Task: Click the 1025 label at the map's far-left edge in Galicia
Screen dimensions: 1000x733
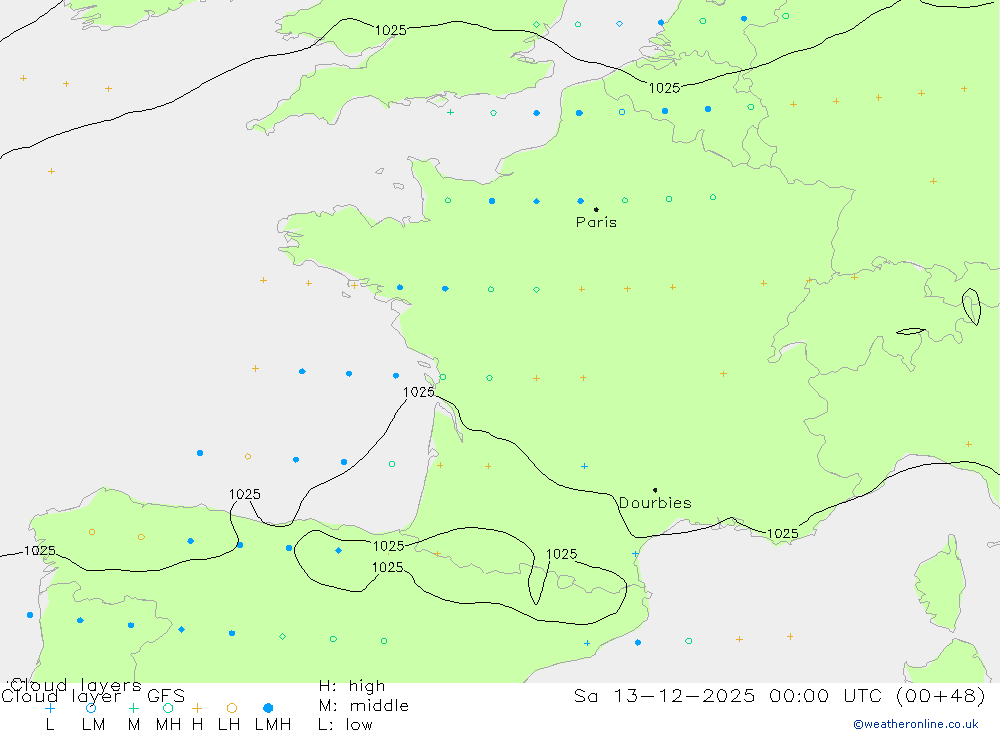Action: tap(40, 550)
